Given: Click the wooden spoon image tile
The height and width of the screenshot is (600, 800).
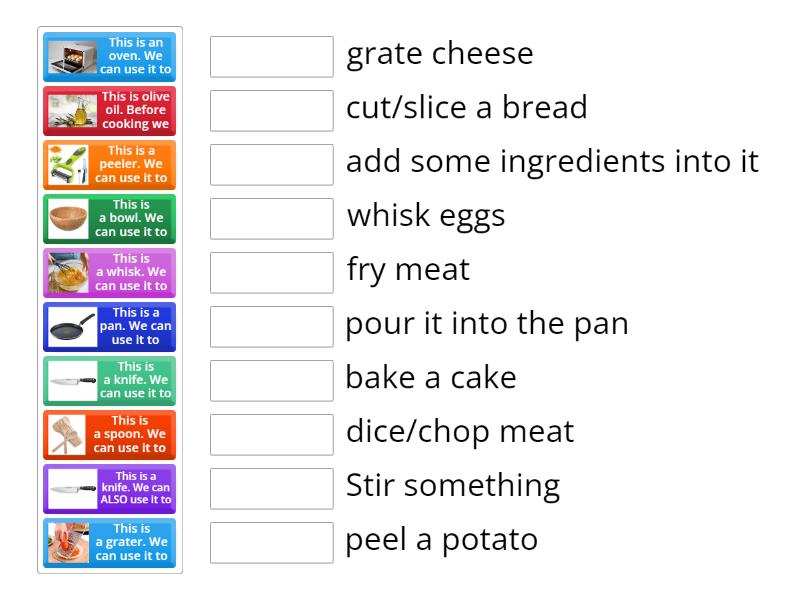Looking at the screenshot, I should pos(110,434).
